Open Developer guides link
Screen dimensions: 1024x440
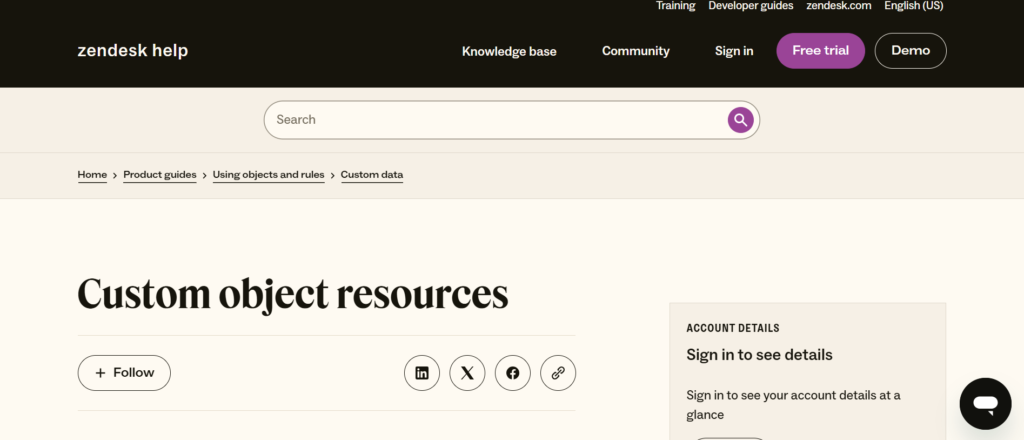click(x=750, y=6)
